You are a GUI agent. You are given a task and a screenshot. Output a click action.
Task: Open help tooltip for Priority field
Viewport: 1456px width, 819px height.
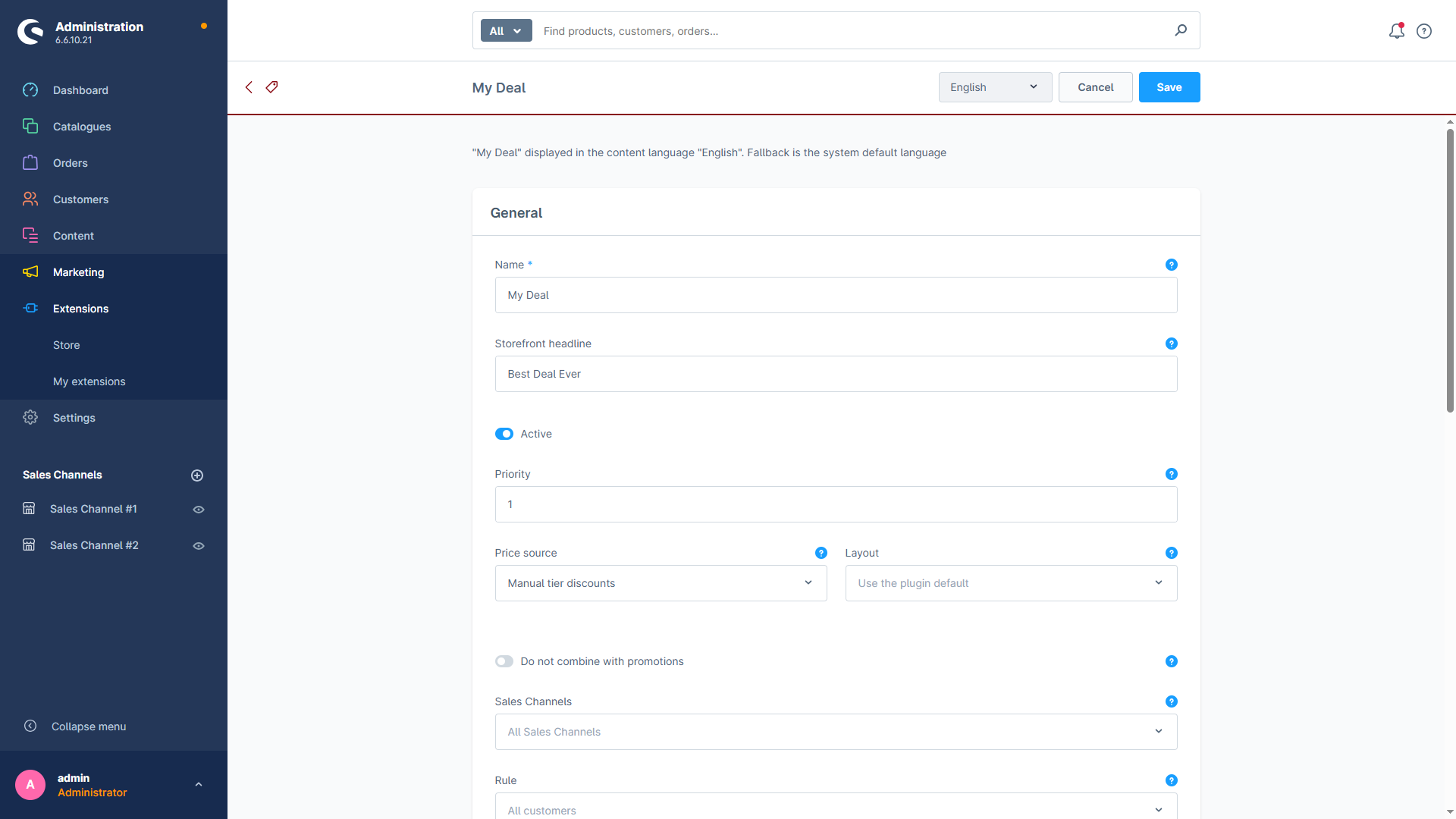click(x=1171, y=474)
